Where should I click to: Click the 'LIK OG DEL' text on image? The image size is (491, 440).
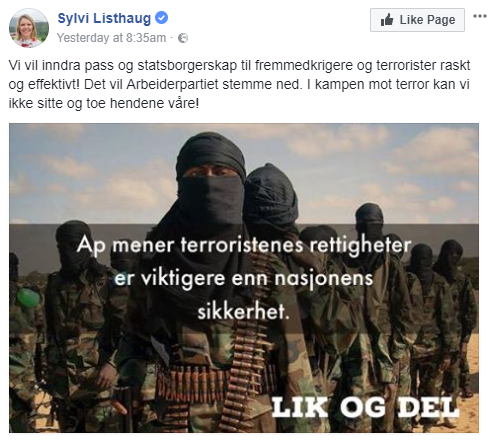[x=365, y=407]
